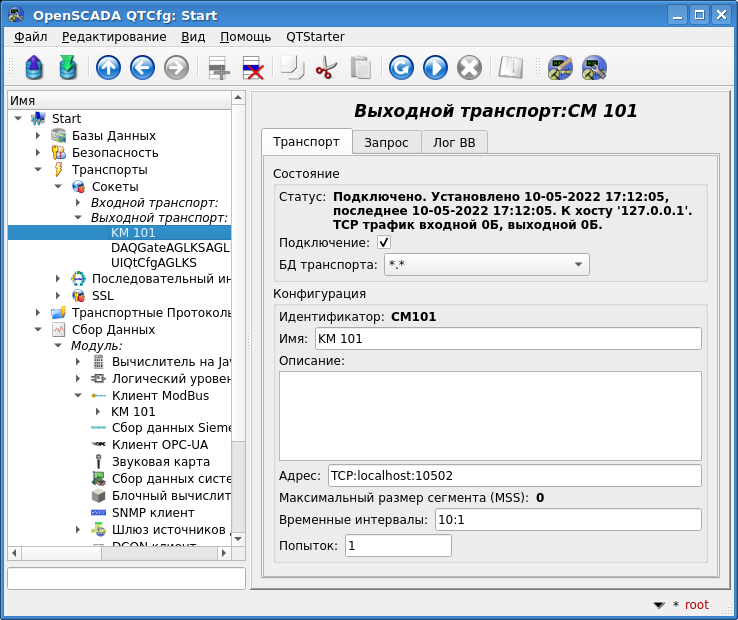The height and width of the screenshot is (620, 738).
Task: Go up one level with blue up arrow
Action: click(x=108, y=67)
